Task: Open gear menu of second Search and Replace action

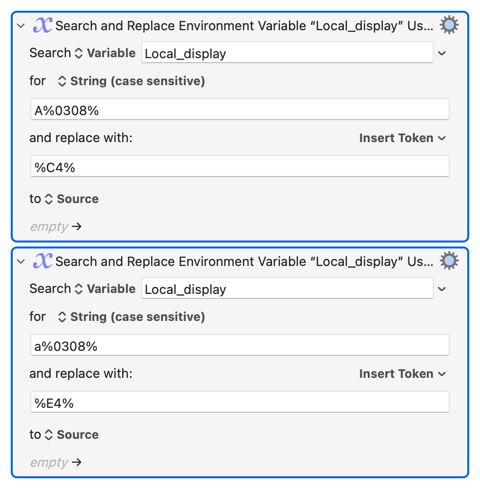Action: click(x=449, y=261)
